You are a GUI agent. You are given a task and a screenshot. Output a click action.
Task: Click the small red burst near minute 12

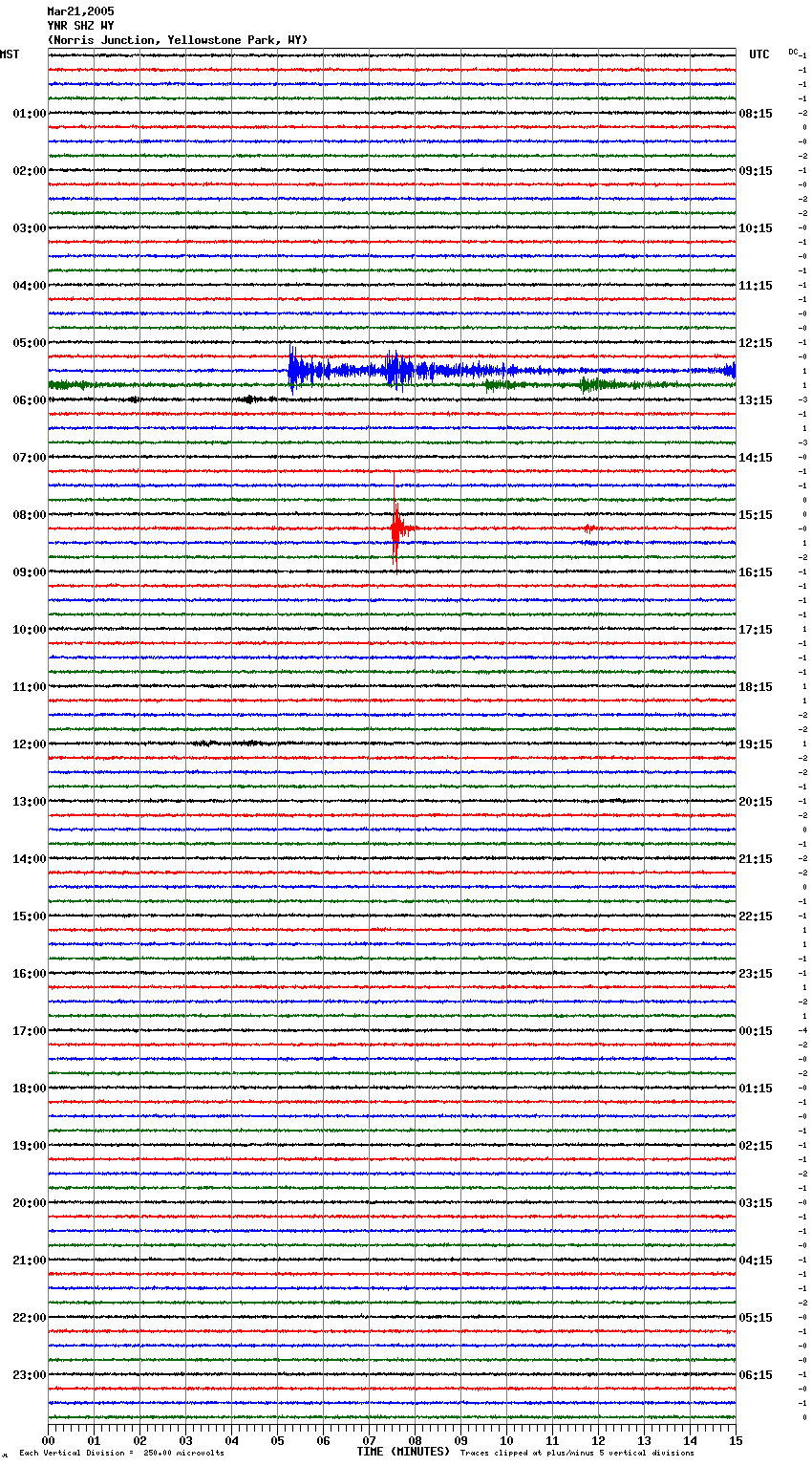(x=589, y=528)
